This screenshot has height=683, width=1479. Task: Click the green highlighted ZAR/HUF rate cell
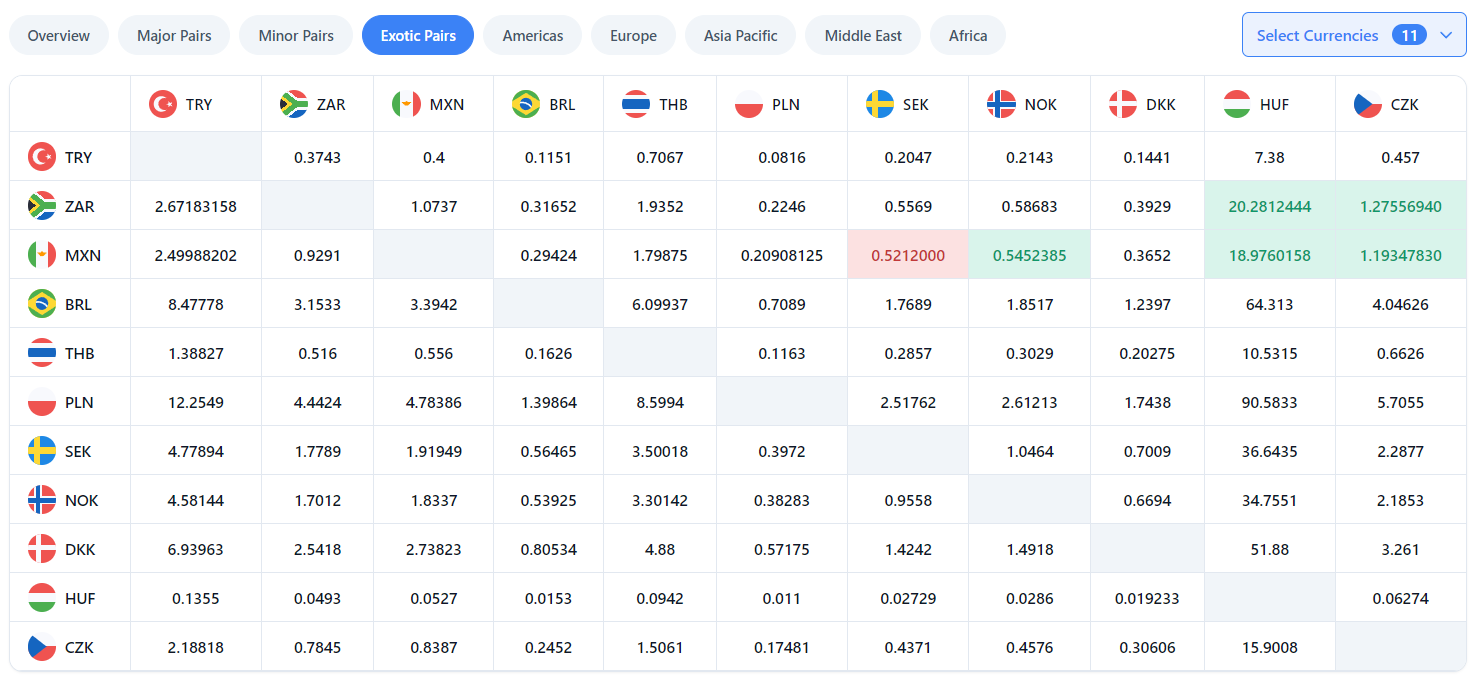tap(1269, 204)
